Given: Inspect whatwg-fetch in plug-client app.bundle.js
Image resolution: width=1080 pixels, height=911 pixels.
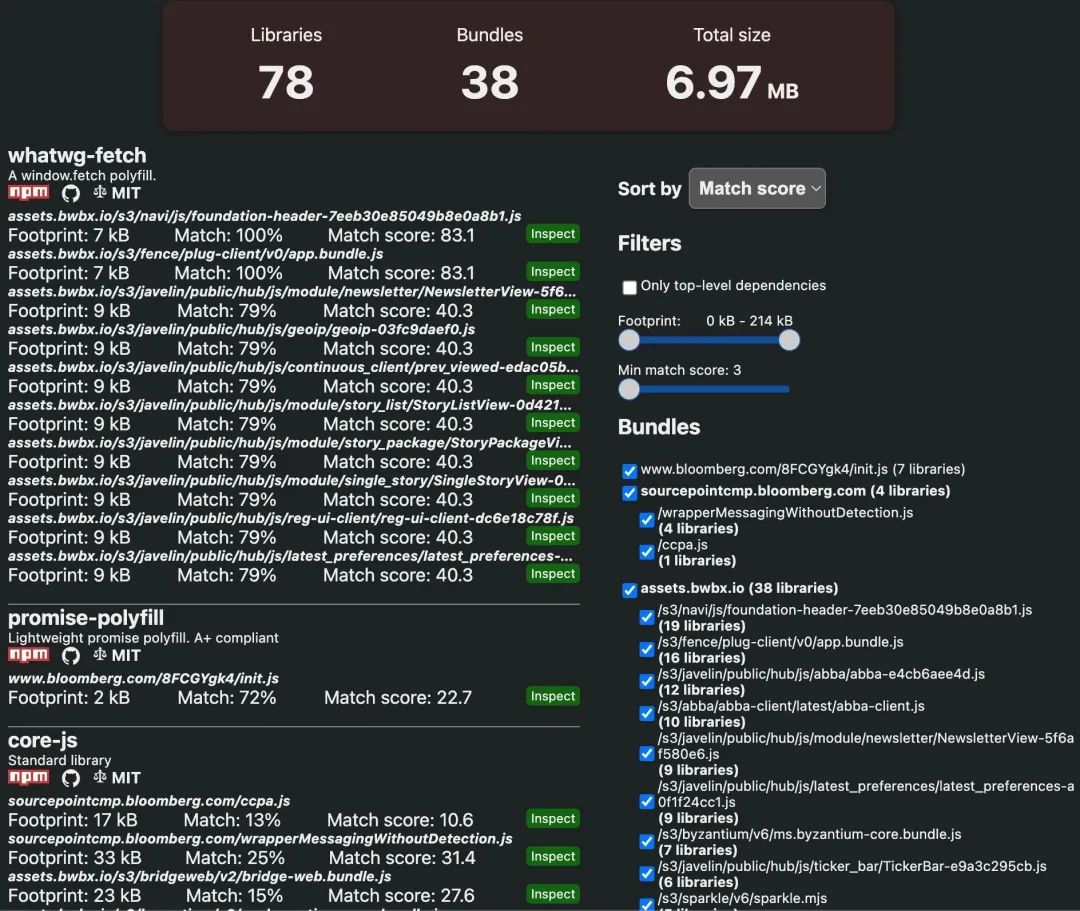Looking at the screenshot, I should pos(552,272).
